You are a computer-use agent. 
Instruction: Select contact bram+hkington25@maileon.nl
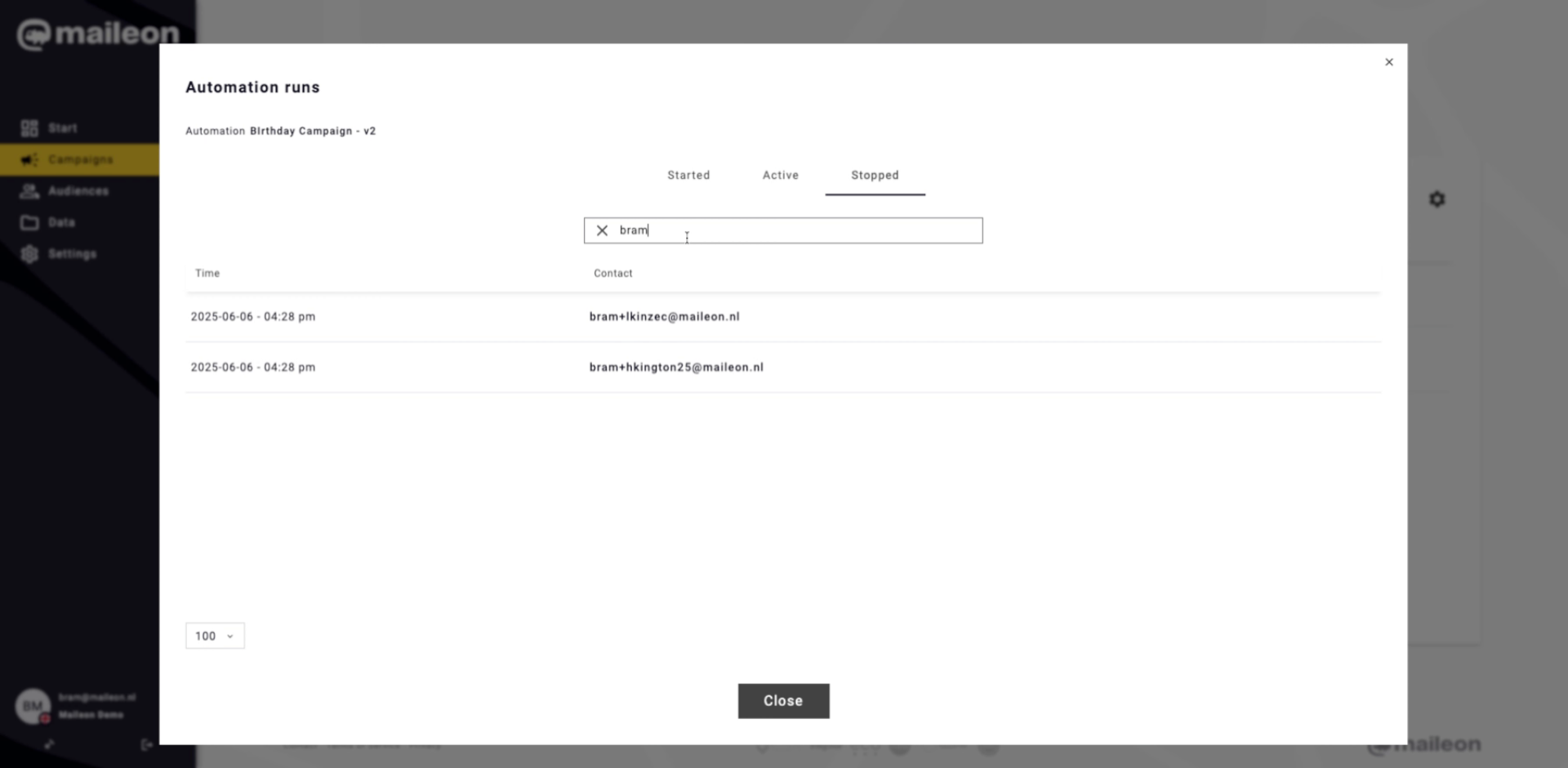(x=676, y=367)
